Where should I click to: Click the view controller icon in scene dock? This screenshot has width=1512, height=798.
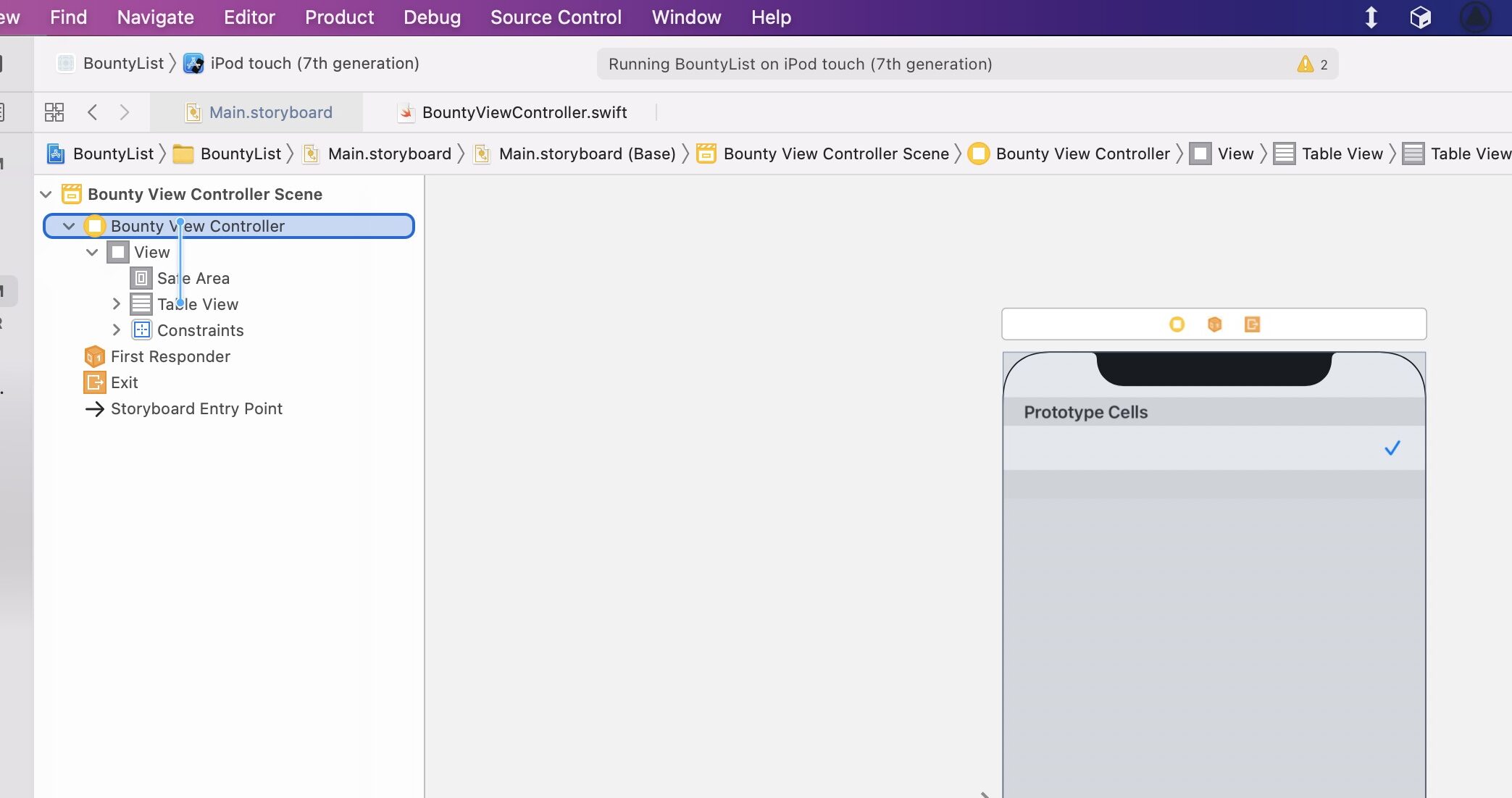[x=1177, y=324]
